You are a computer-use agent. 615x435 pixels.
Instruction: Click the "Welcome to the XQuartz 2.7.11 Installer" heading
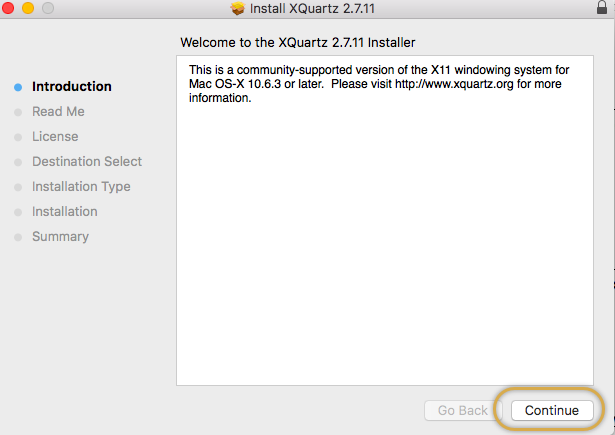(297, 43)
